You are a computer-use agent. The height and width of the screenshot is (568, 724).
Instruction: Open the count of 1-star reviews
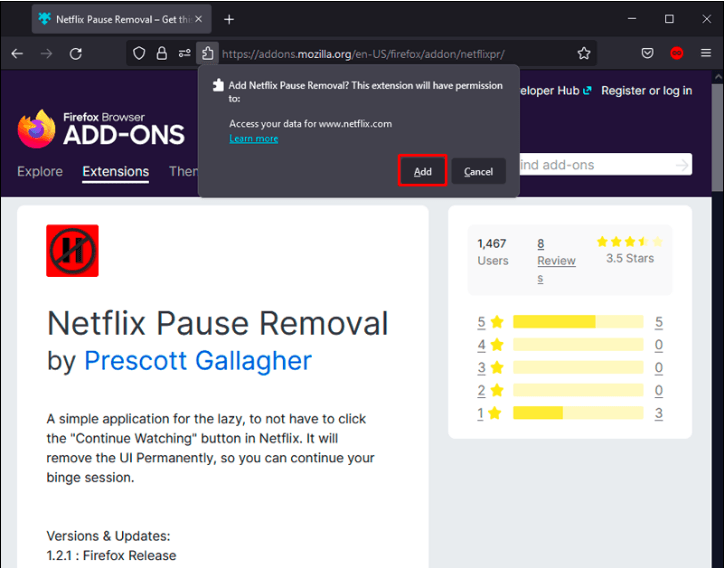(x=658, y=413)
